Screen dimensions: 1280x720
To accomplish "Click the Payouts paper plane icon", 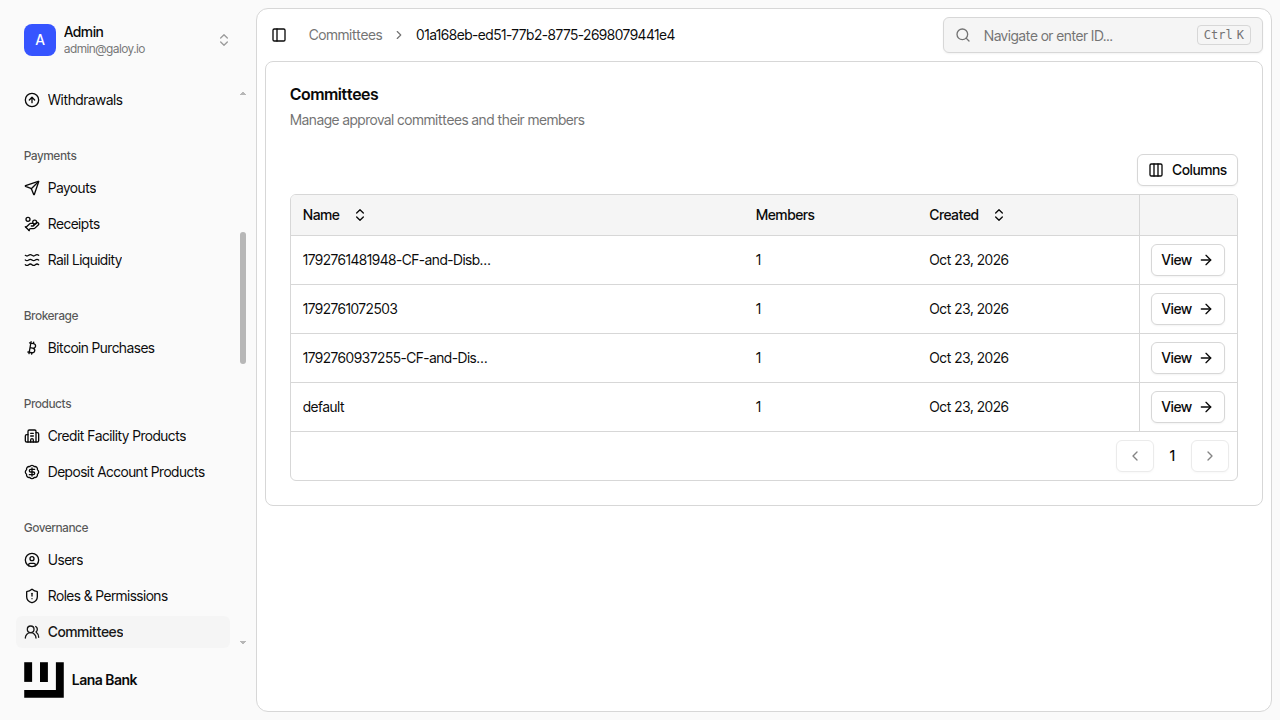I will click(x=32, y=188).
